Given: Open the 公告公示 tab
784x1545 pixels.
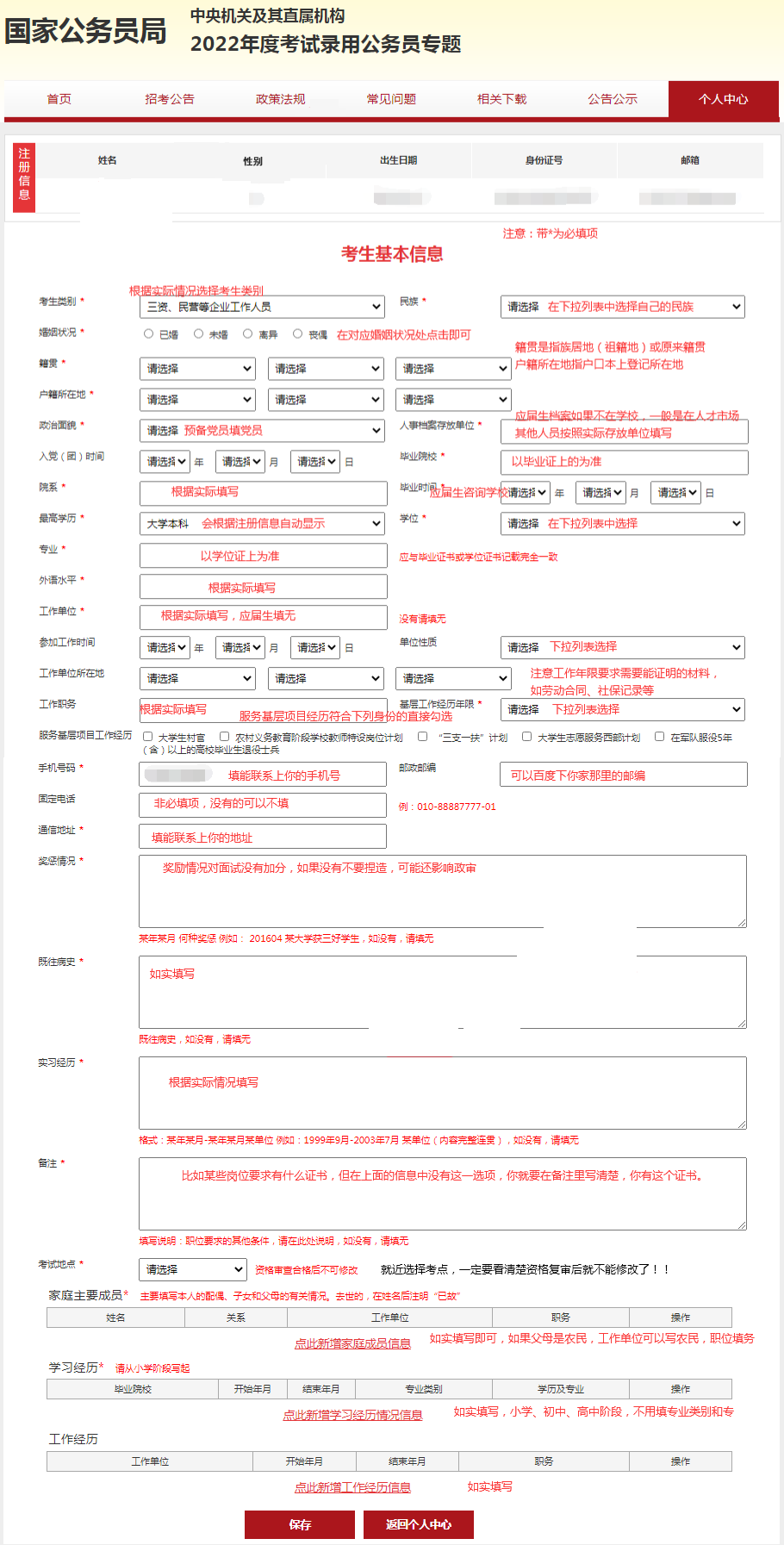Looking at the screenshot, I should pos(613,99).
